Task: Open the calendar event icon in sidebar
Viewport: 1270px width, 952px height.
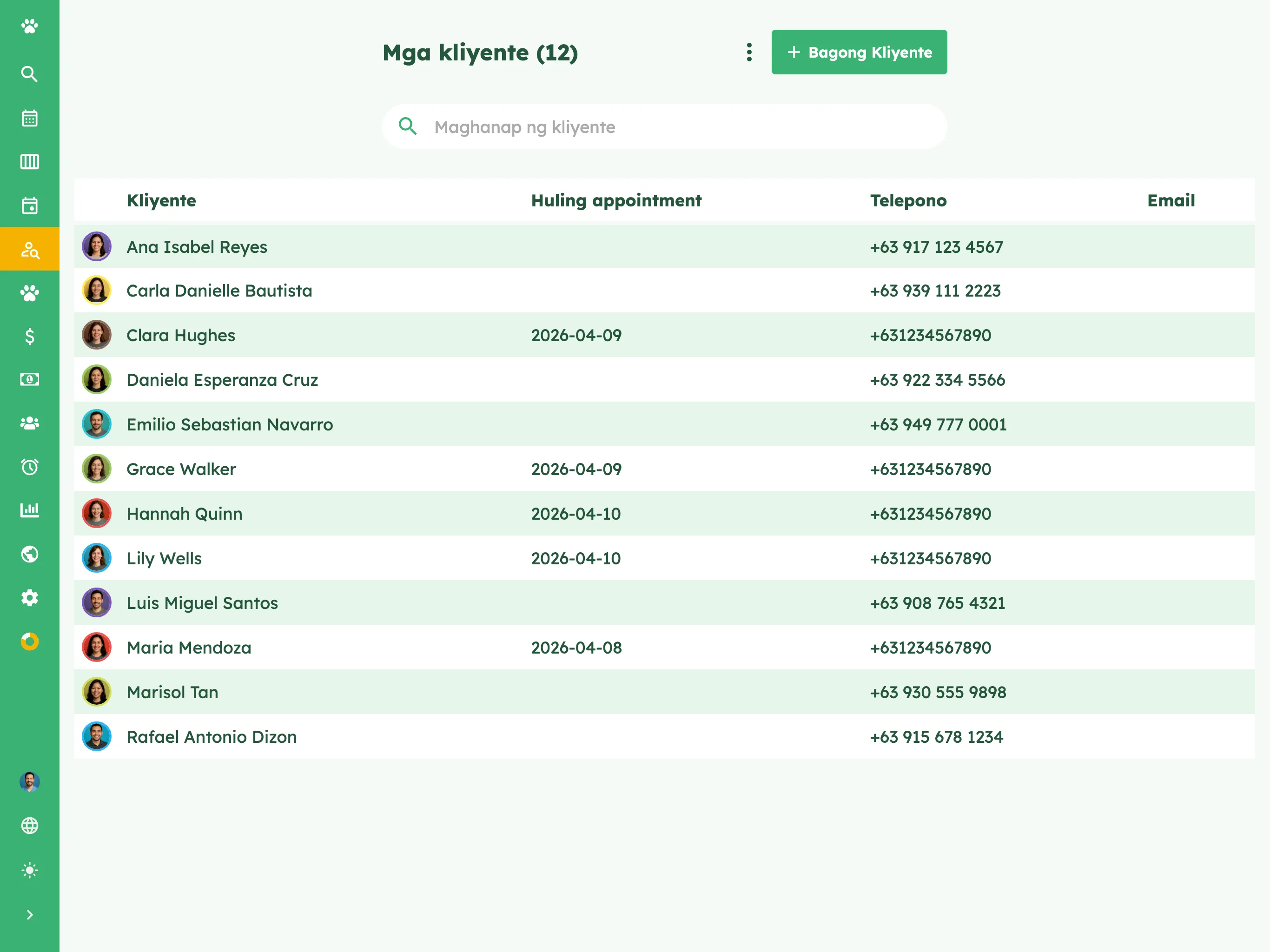Action: tap(29, 205)
